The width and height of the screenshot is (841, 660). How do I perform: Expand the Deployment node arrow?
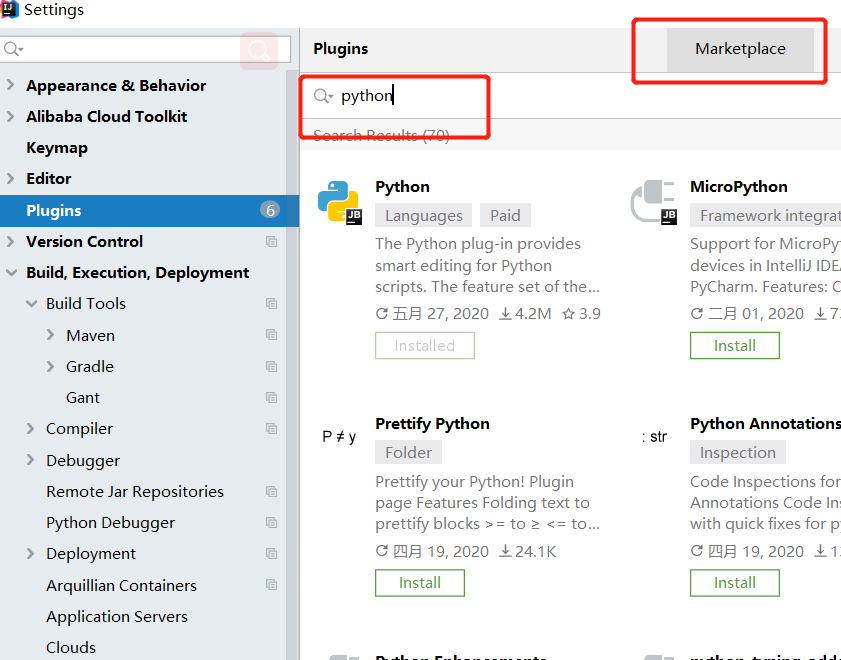[x=31, y=554]
